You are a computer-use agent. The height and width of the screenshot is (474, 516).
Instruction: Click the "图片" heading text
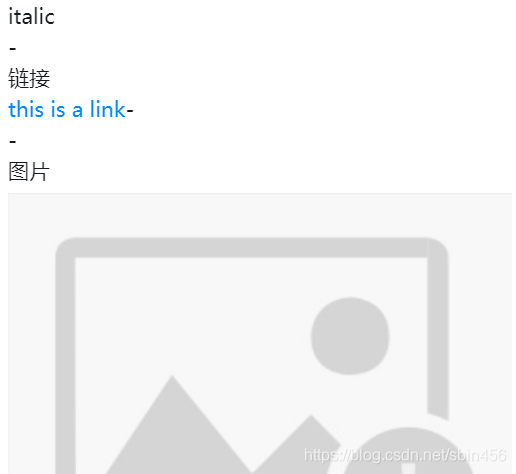pos(29,171)
